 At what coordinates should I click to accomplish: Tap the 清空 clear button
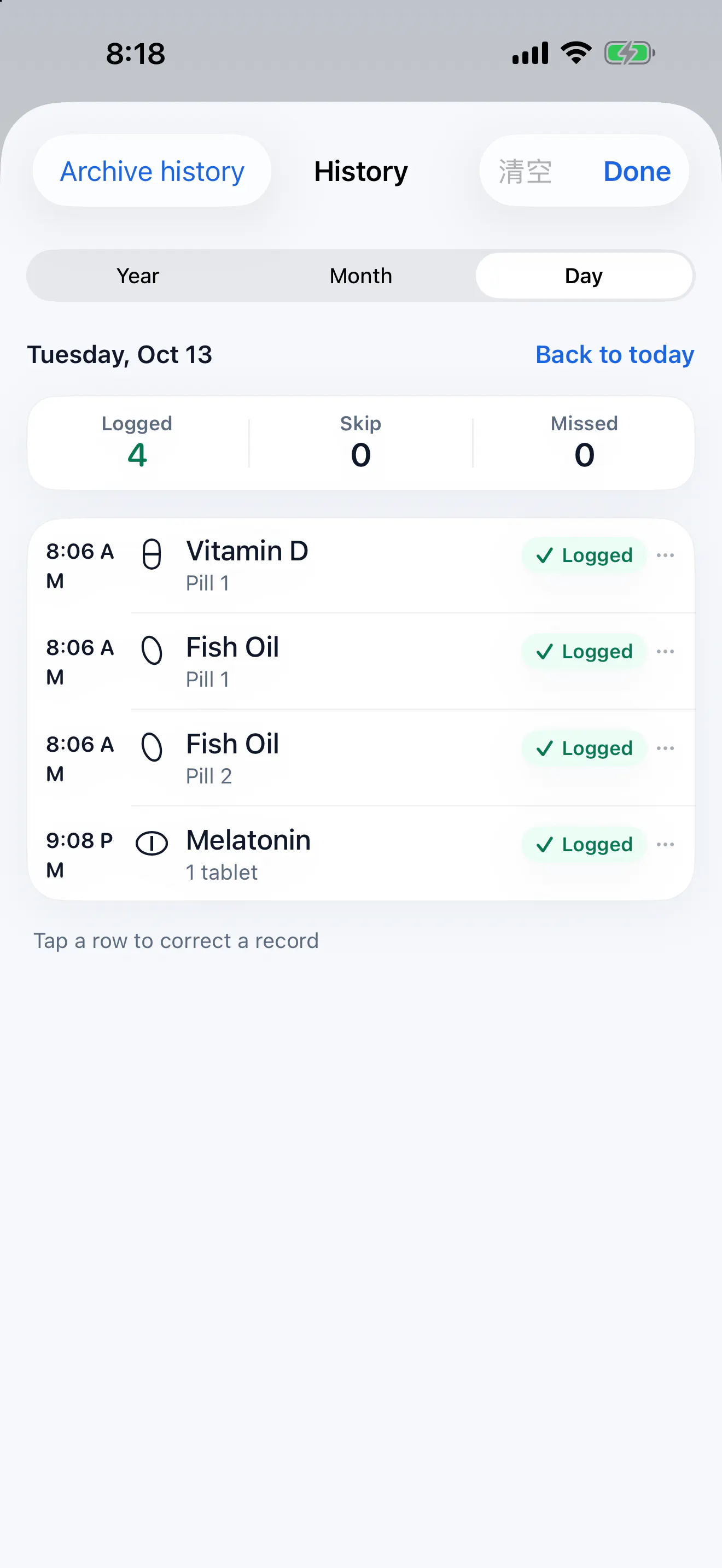[525, 171]
